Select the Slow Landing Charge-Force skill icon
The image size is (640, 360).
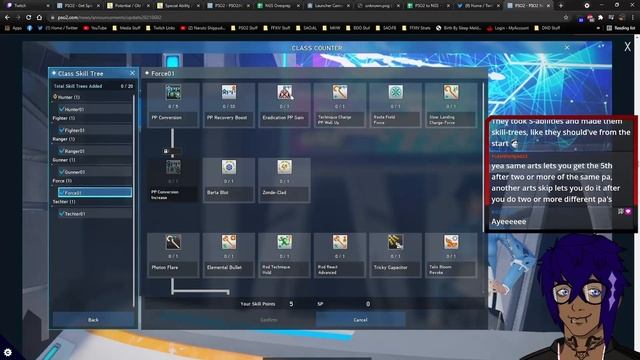(451, 92)
